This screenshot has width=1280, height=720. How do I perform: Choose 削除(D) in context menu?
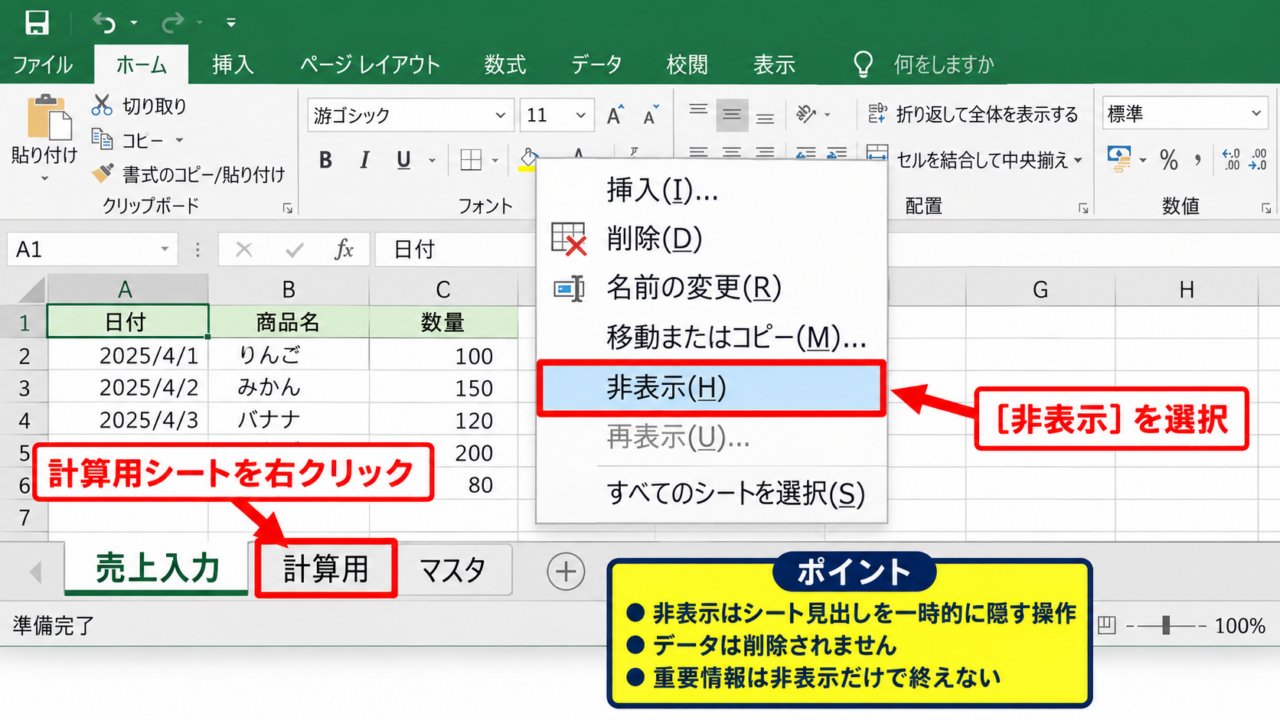[x=711, y=239]
